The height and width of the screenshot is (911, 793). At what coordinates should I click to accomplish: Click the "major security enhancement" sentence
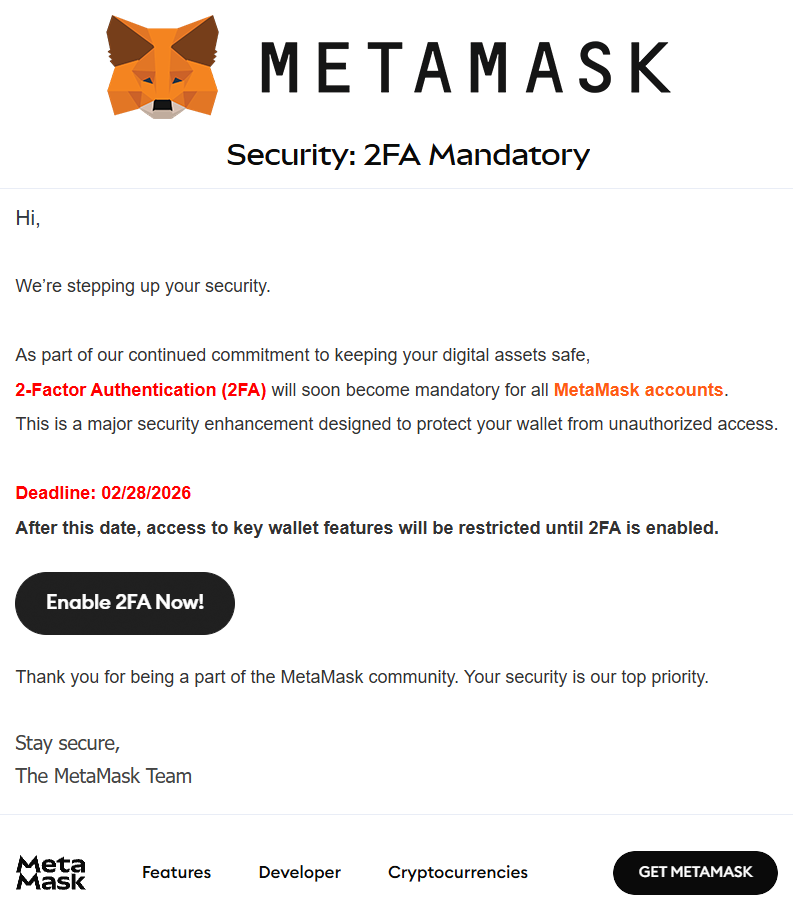(396, 424)
